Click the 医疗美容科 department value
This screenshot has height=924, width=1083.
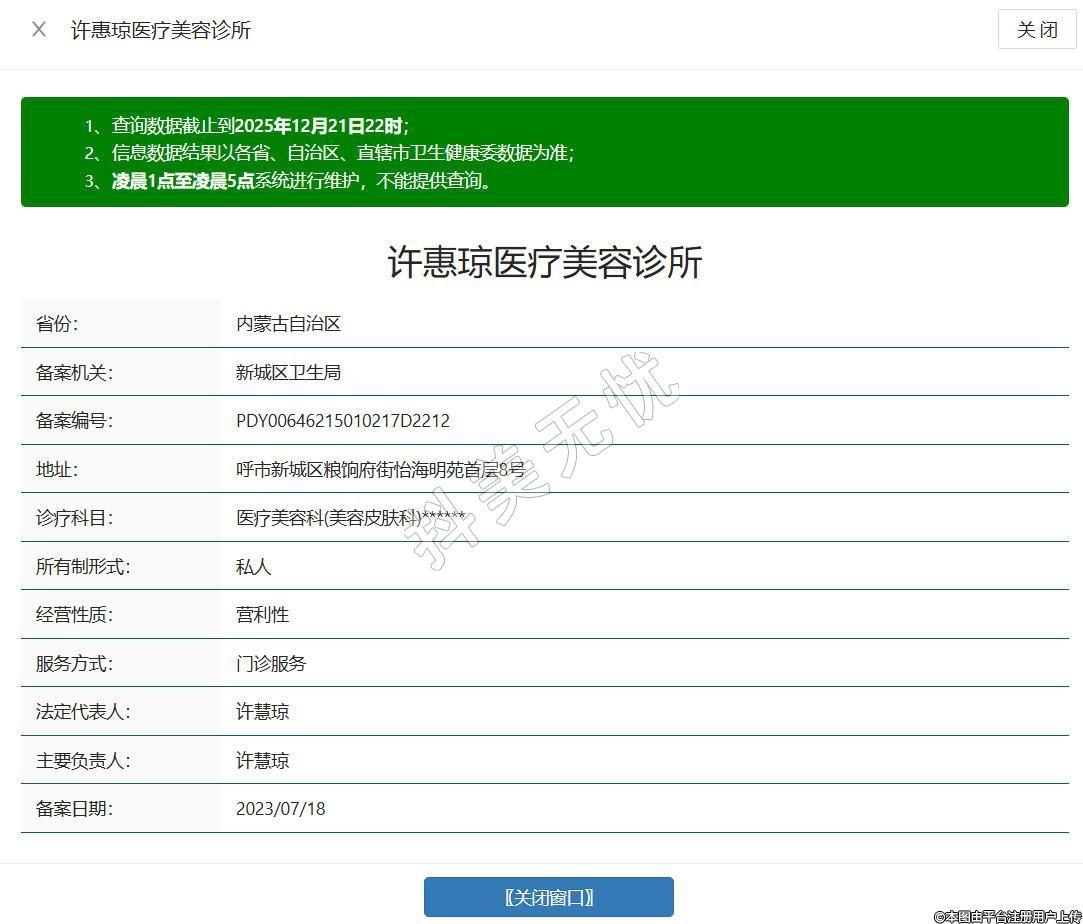350,518
